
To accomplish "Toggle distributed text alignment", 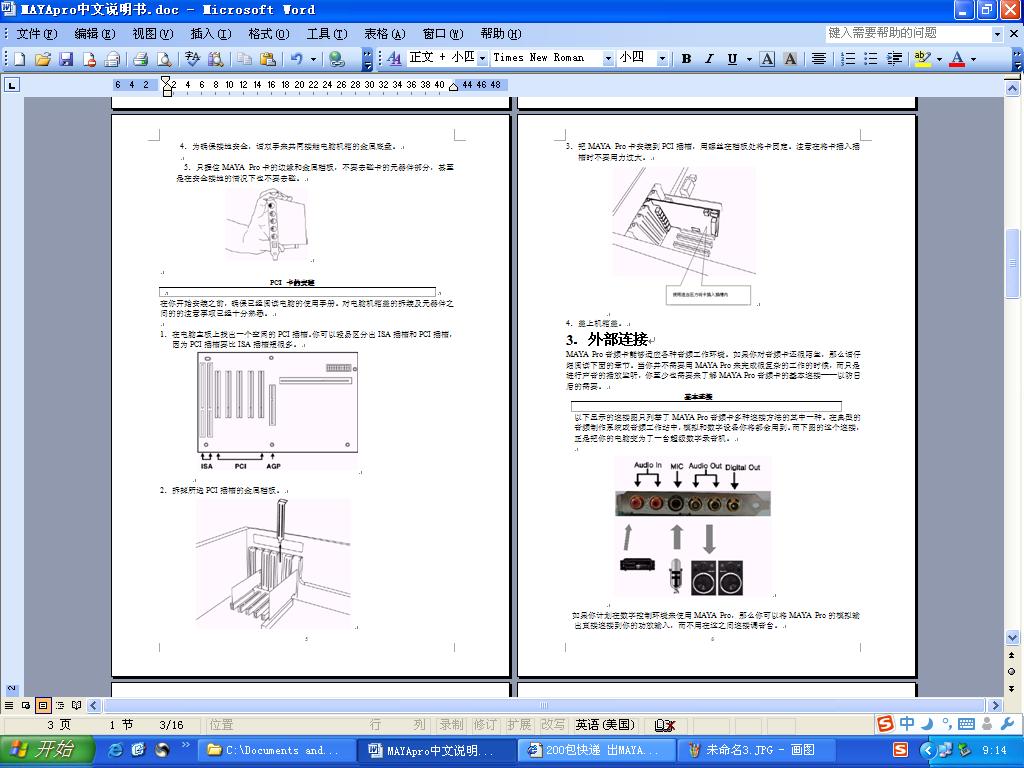I will click(819, 59).
